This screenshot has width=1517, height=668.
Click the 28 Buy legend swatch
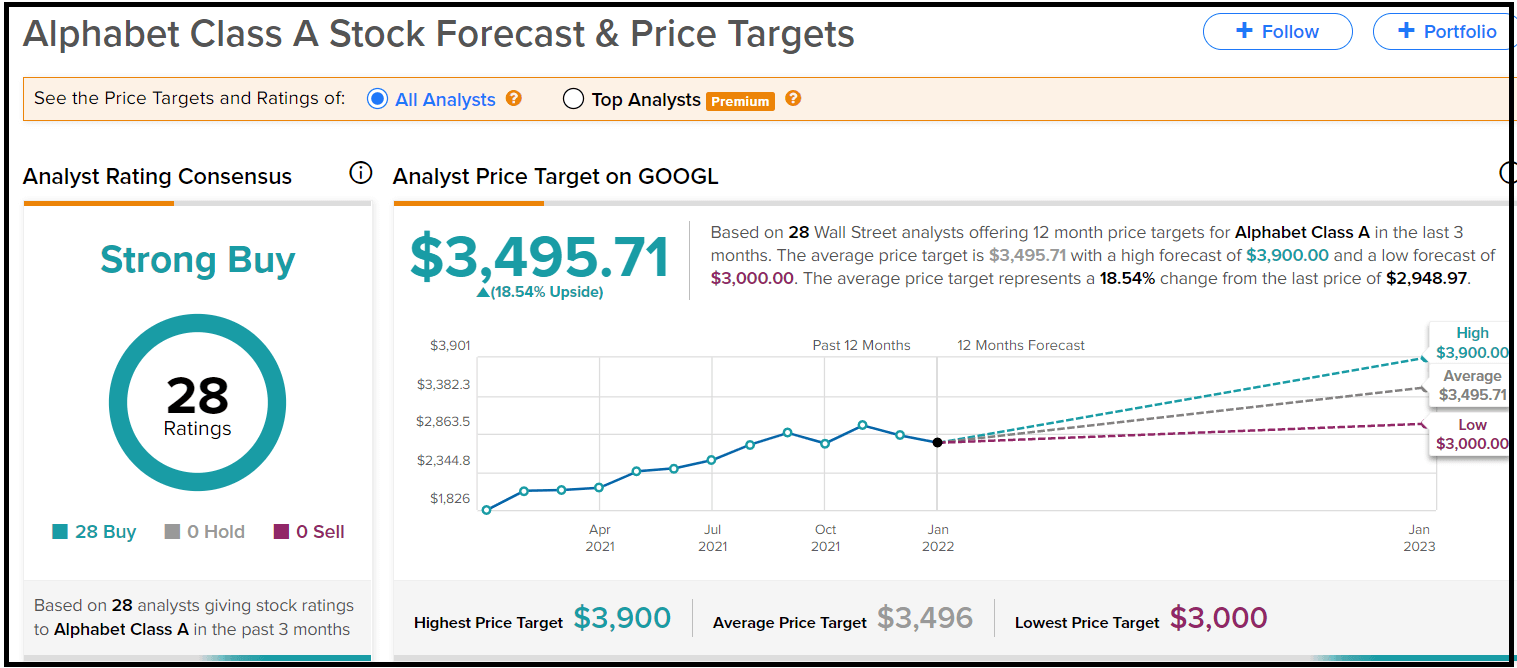point(60,532)
